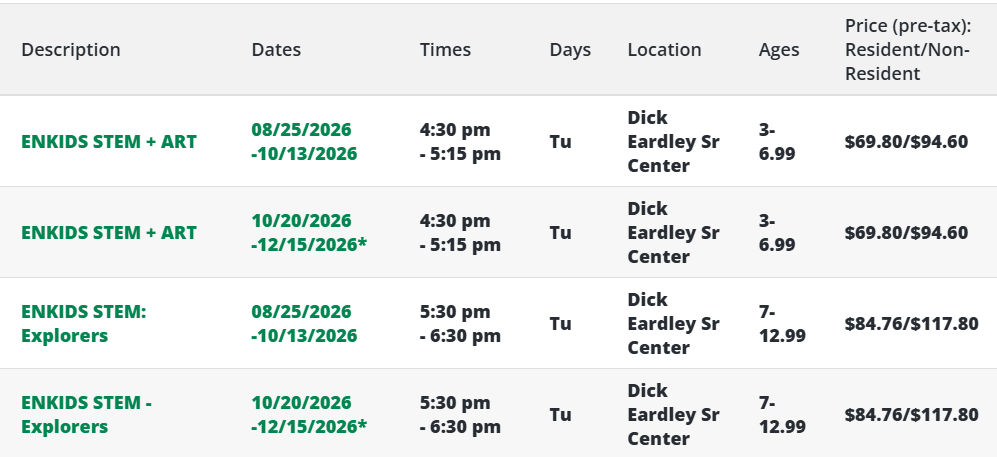This screenshot has width=997, height=457.
Task: Open ENKIDS STEM: Explorers class link
Action: coord(83,324)
